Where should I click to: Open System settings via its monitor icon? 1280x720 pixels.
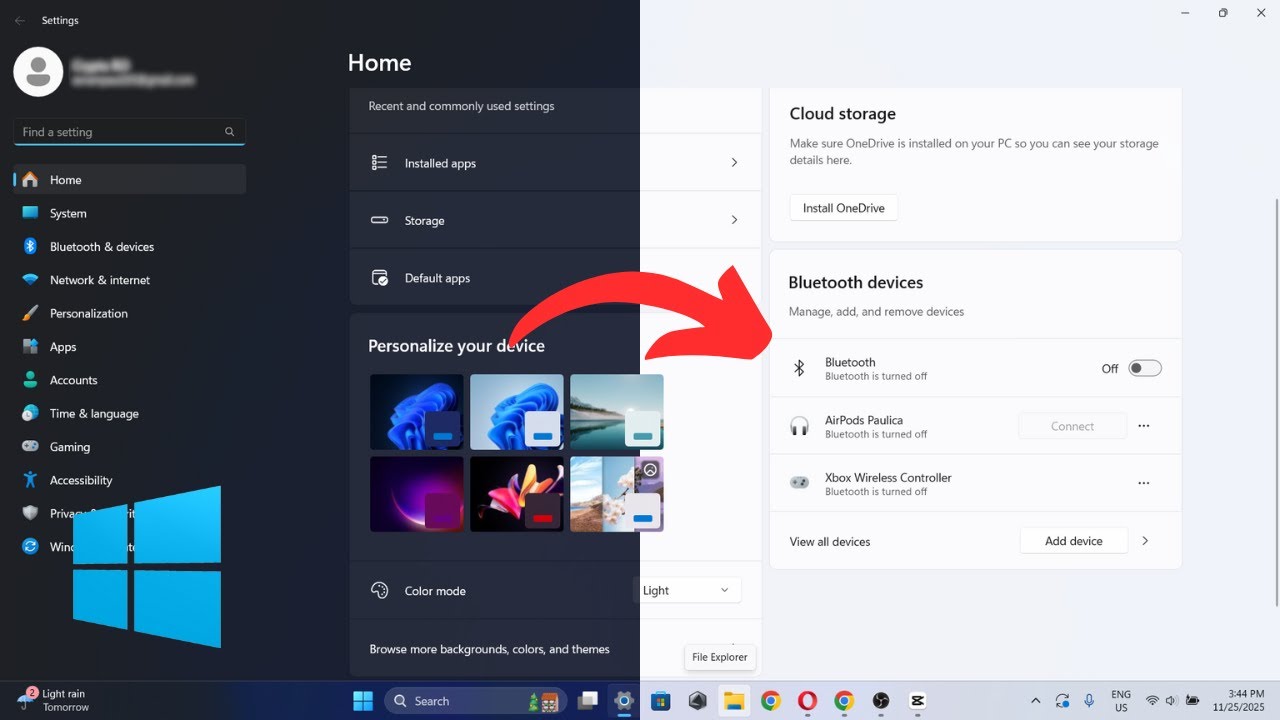[30, 213]
